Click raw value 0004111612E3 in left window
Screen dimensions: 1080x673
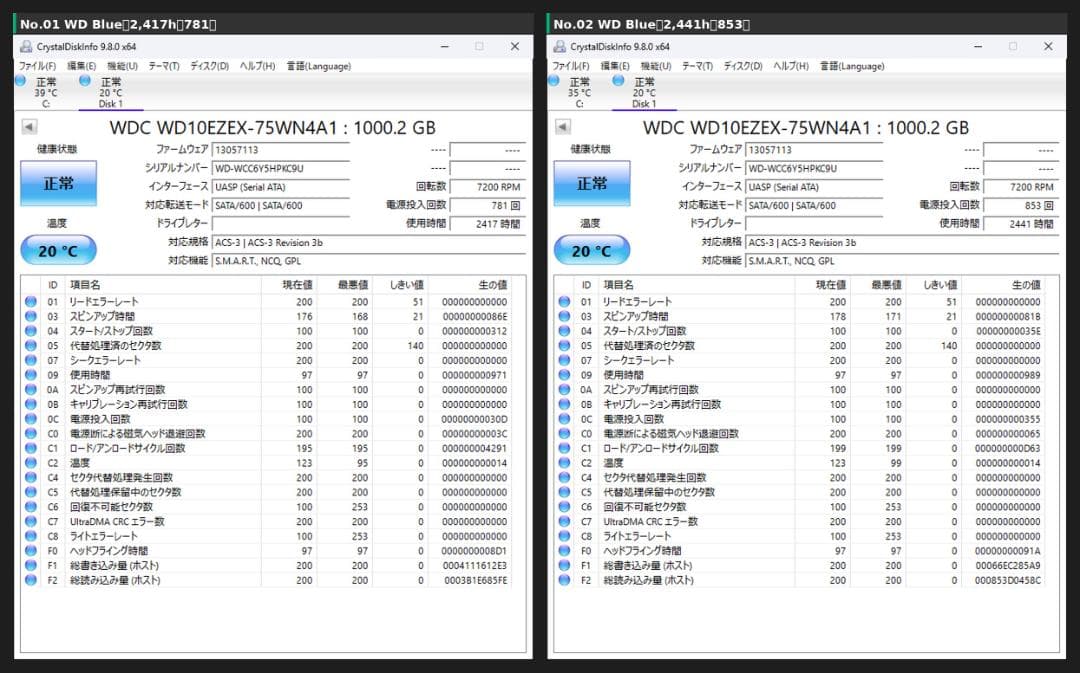[x=475, y=566]
